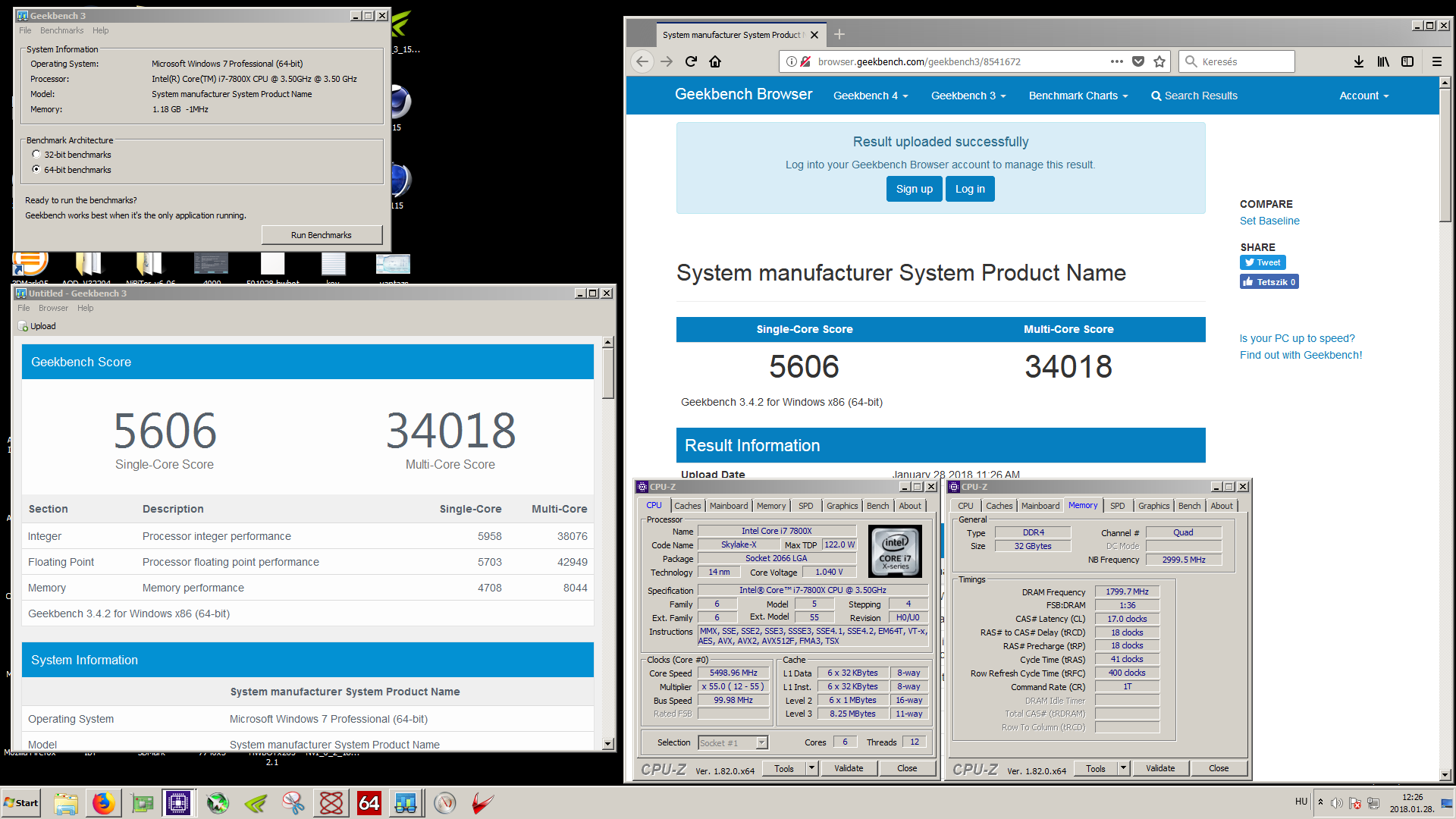Click the Firefox forward arrow

[667, 61]
